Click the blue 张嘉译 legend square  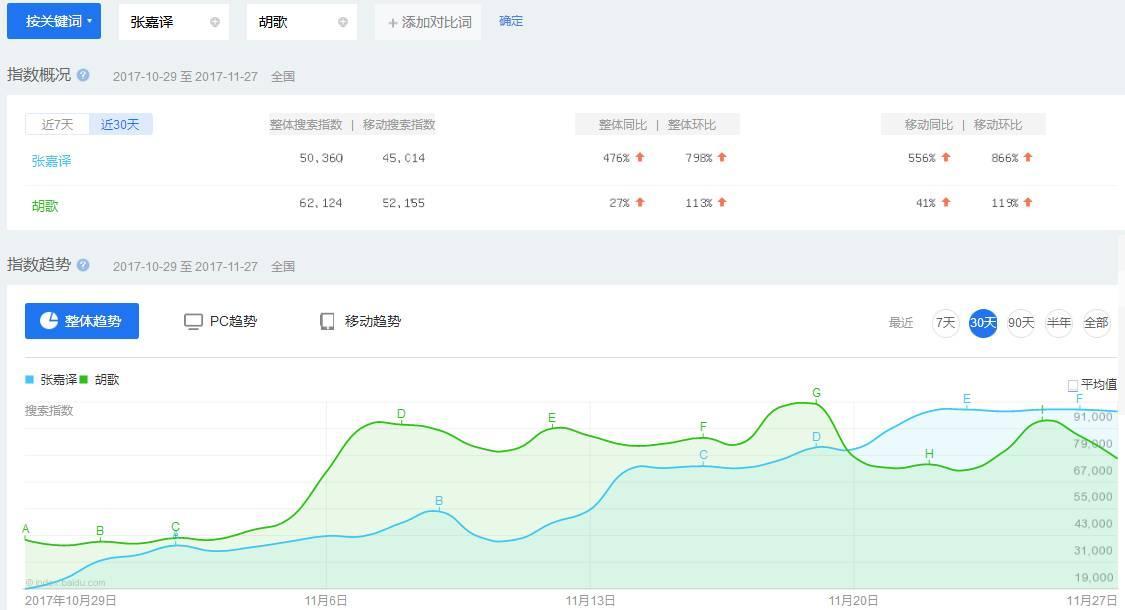[x=30, y=380]
